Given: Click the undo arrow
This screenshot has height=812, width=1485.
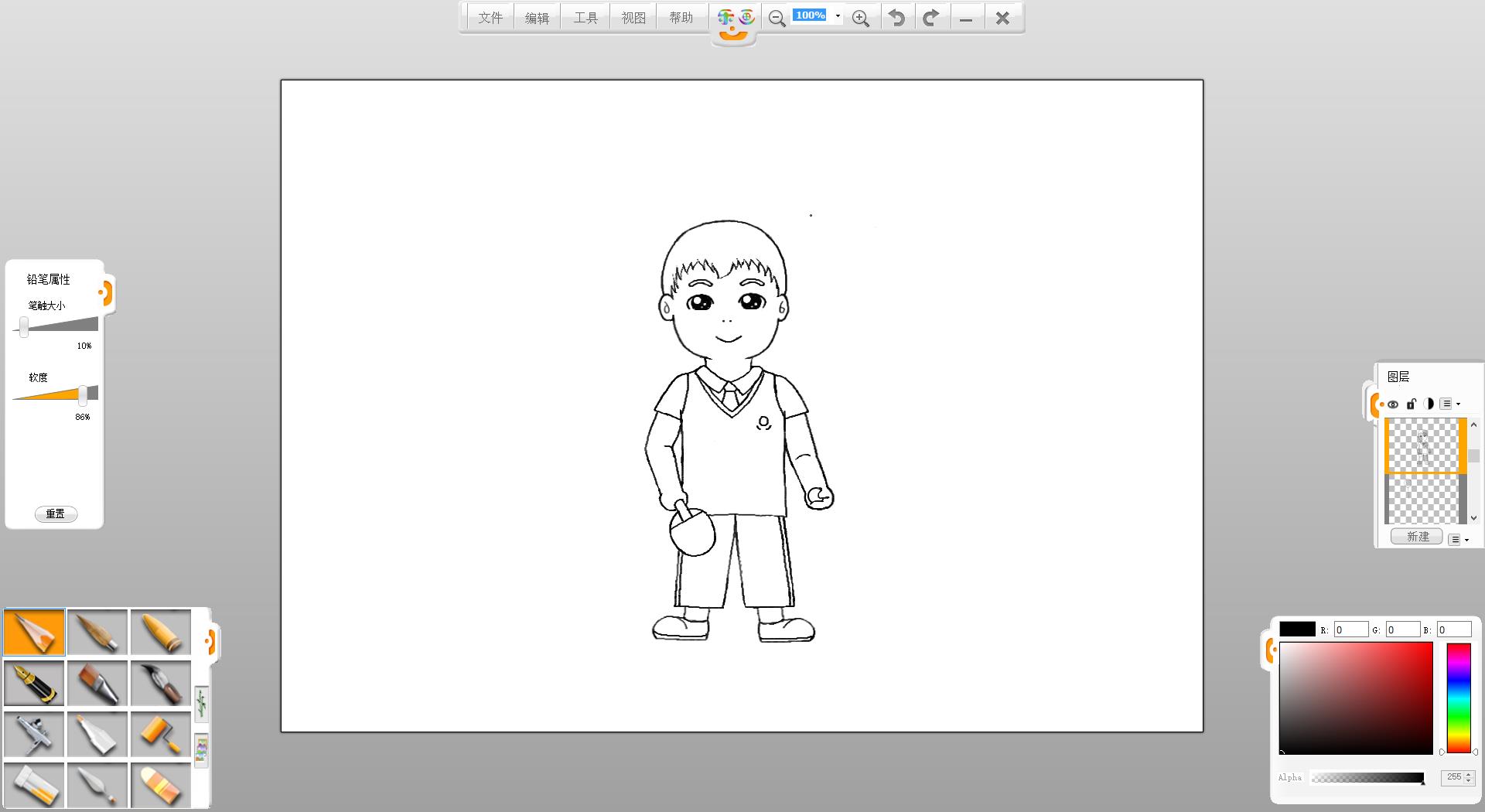Looking at the screenshot, I should point(896,18).
